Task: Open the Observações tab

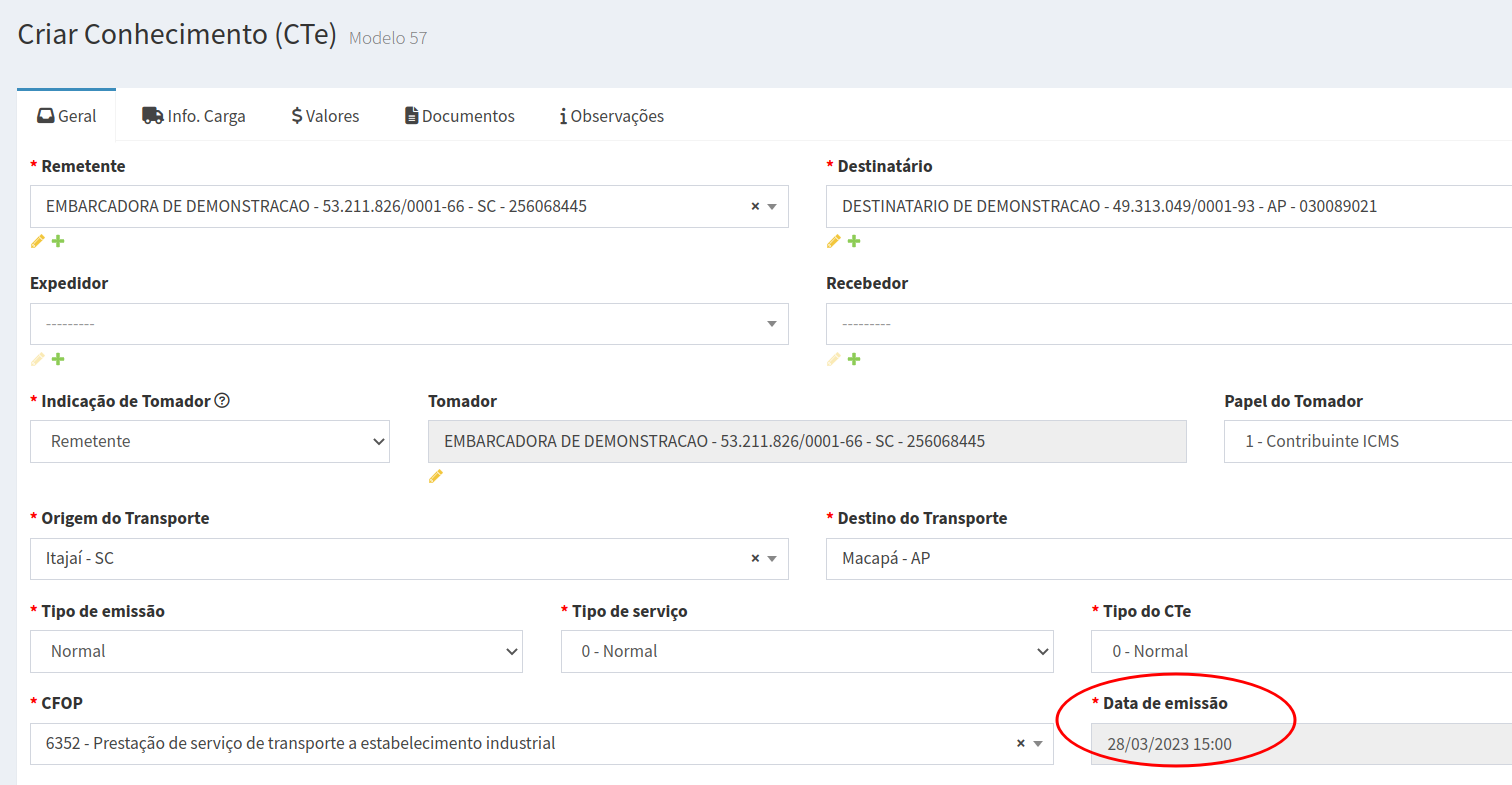Action: [x=611, y=116]
